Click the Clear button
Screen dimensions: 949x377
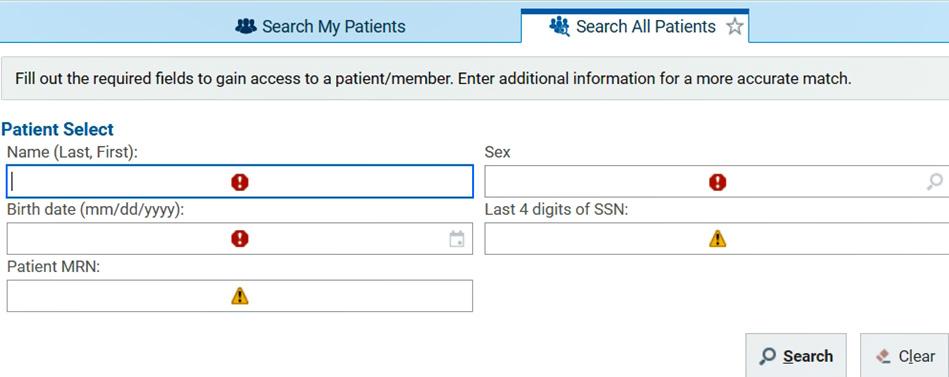(x=904, y=356)
